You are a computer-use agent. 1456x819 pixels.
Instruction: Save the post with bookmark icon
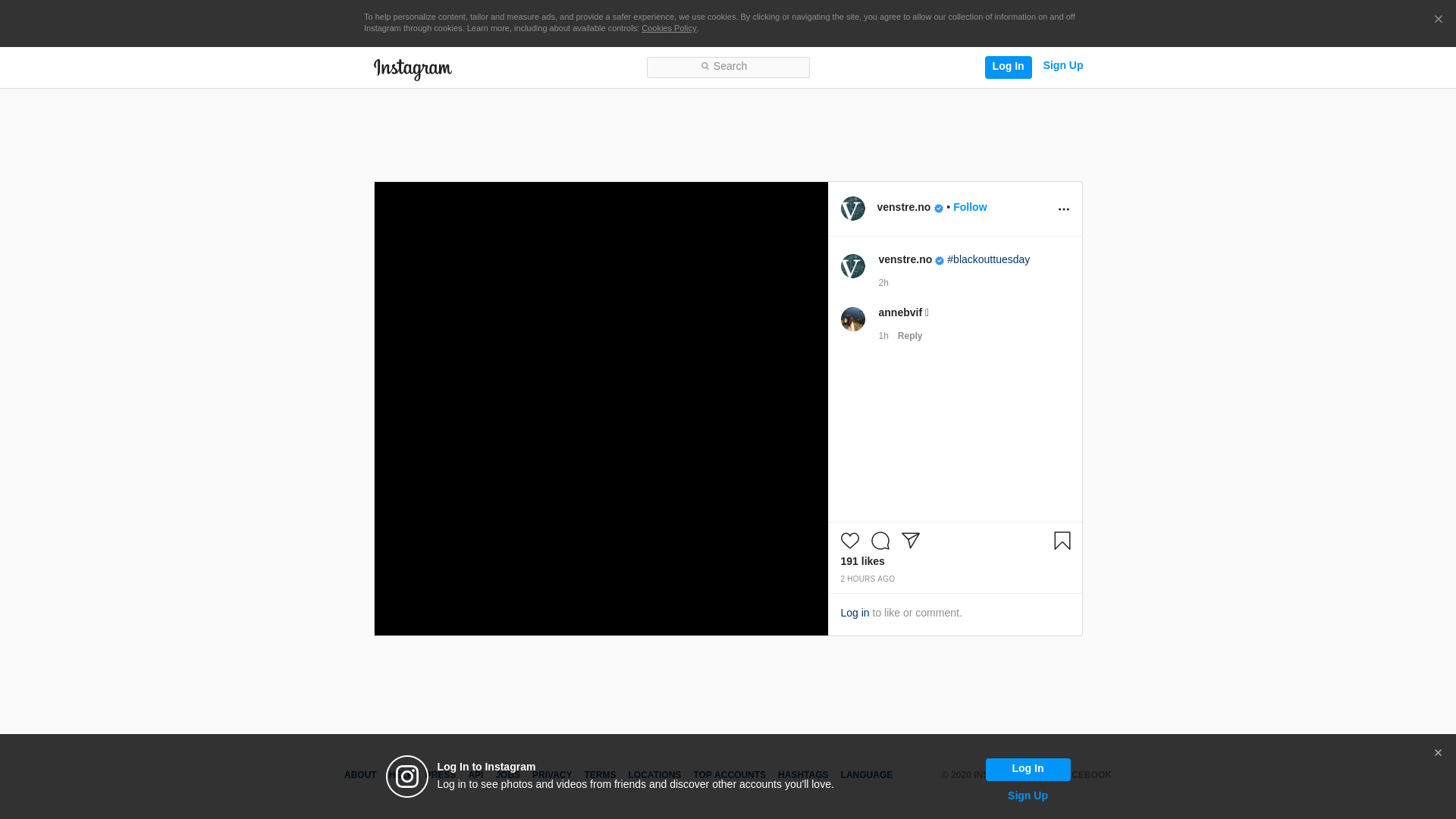click(1062, 541)
